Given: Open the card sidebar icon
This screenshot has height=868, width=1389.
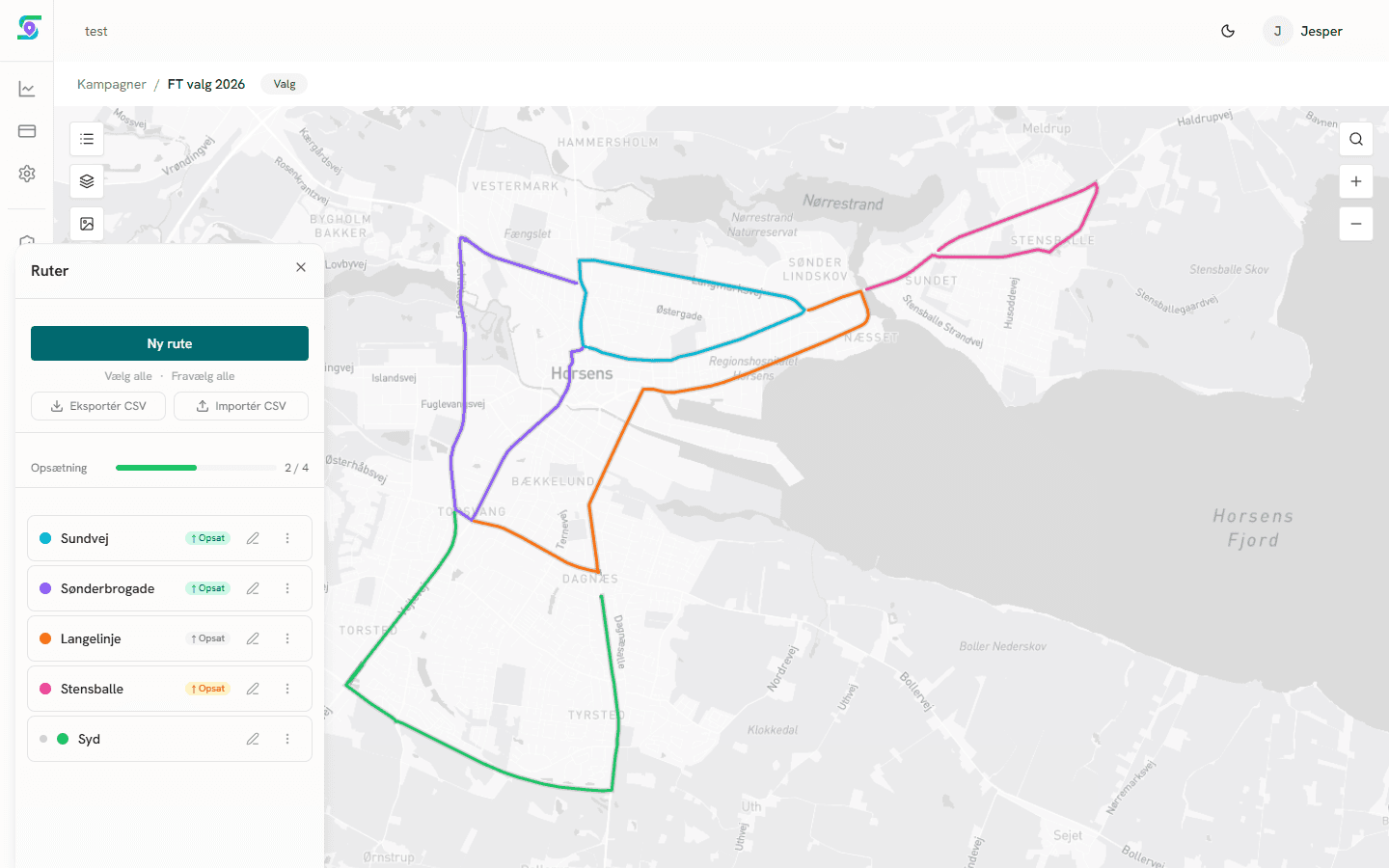Looking at the screenshot, I should coord(27,131).
